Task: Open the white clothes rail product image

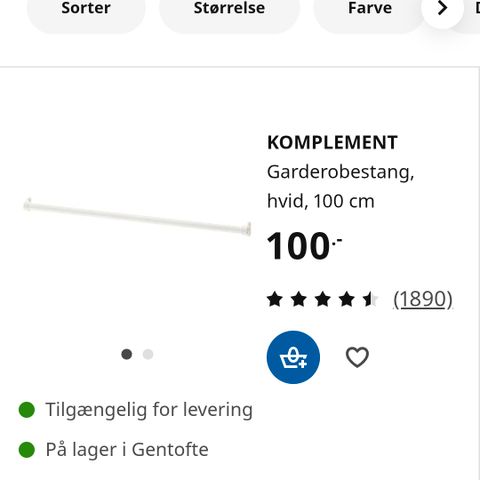Action: tap(137, 217)
